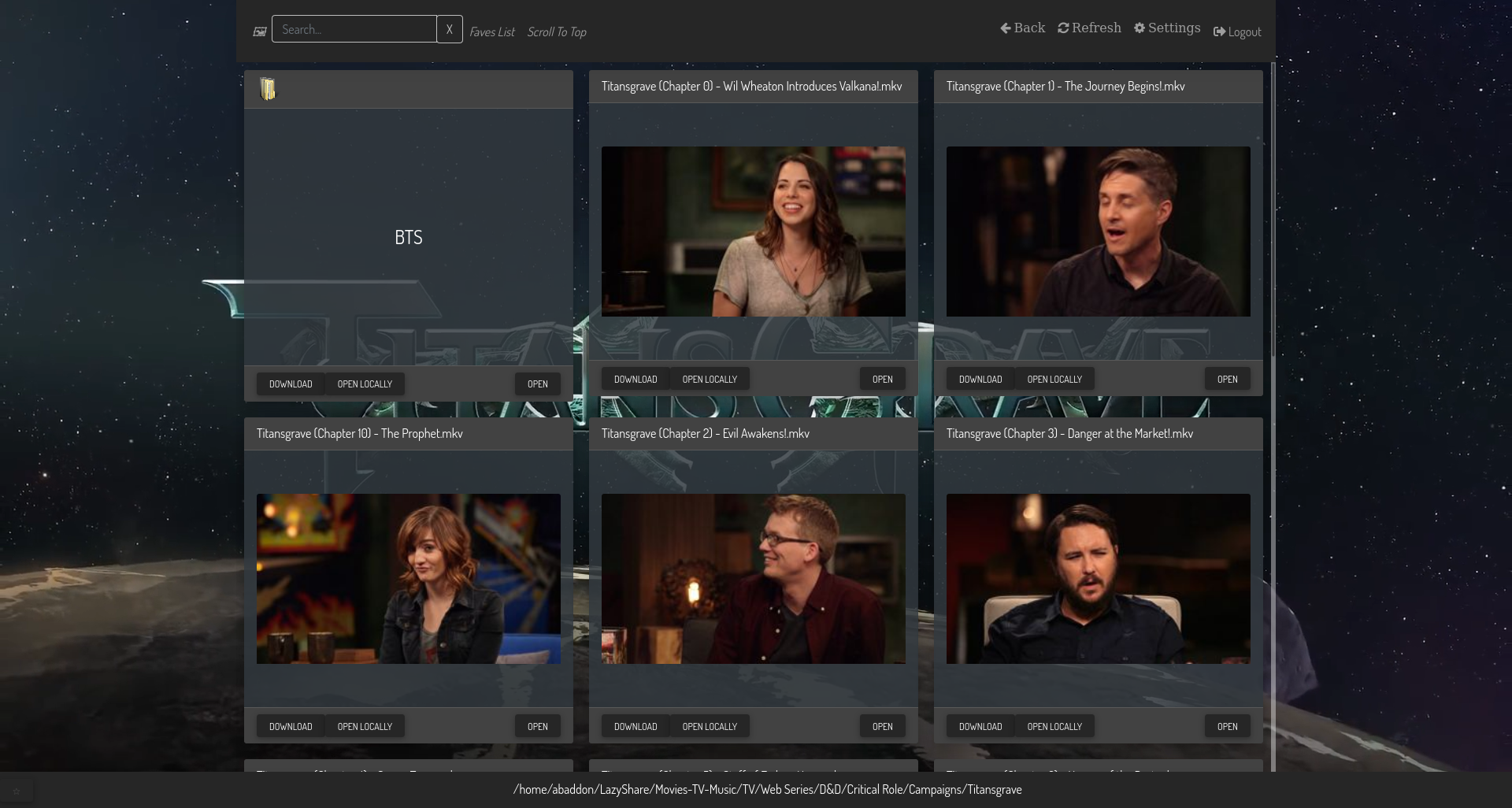Open the BTS folder card
Image resolution: width=1512 pixels, height=808 pixels.
(x=538, y=384)
